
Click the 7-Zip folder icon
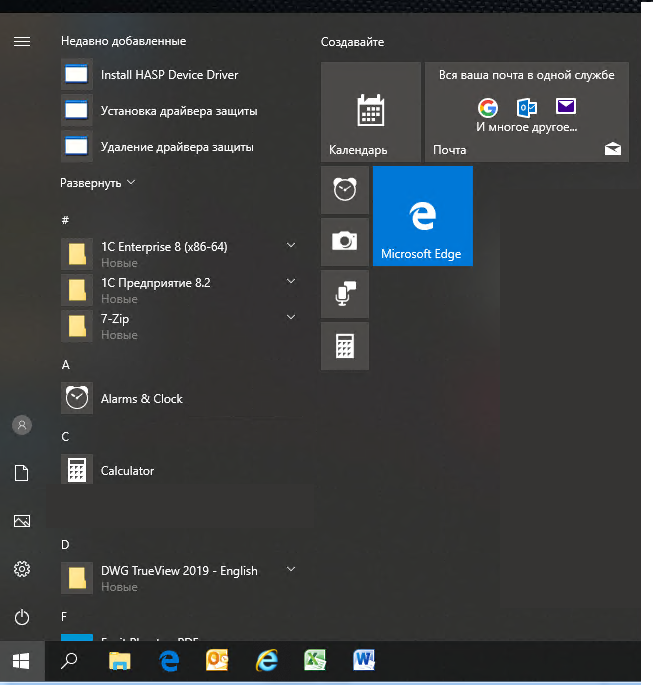[x=77, y=326]
